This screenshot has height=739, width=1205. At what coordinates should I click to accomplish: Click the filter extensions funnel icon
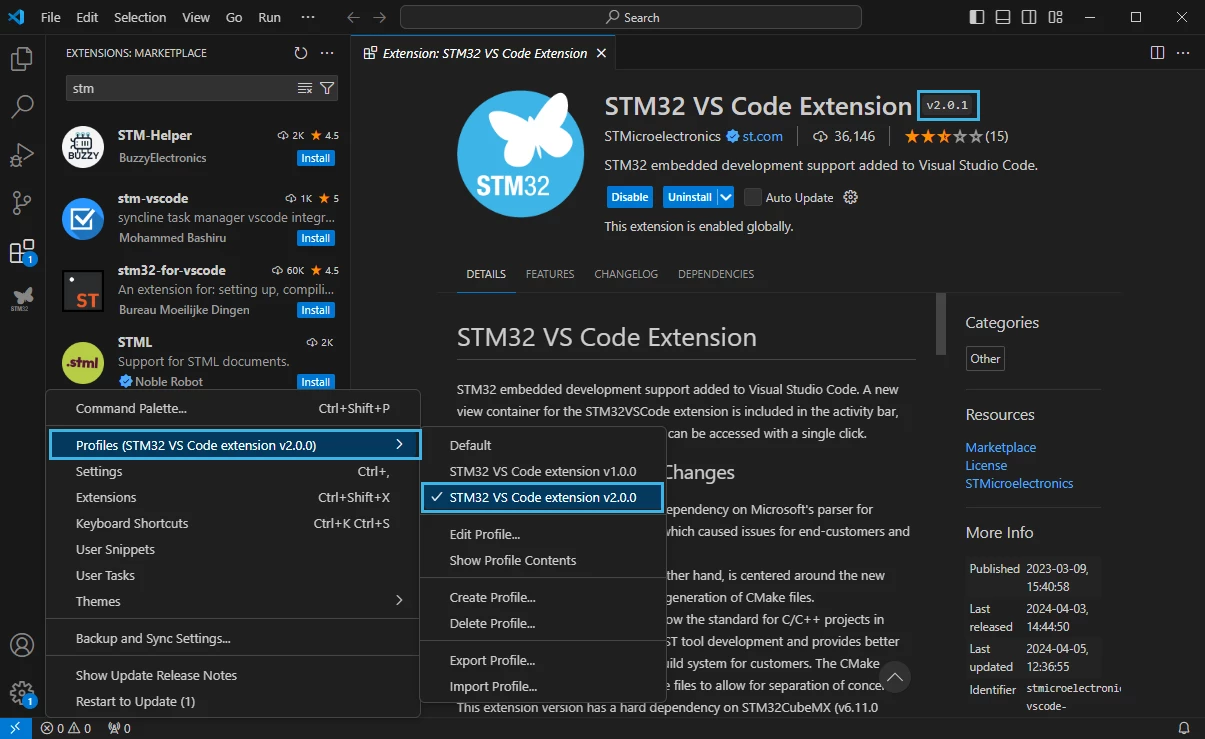pyautogui.click(x=327, y=88)
